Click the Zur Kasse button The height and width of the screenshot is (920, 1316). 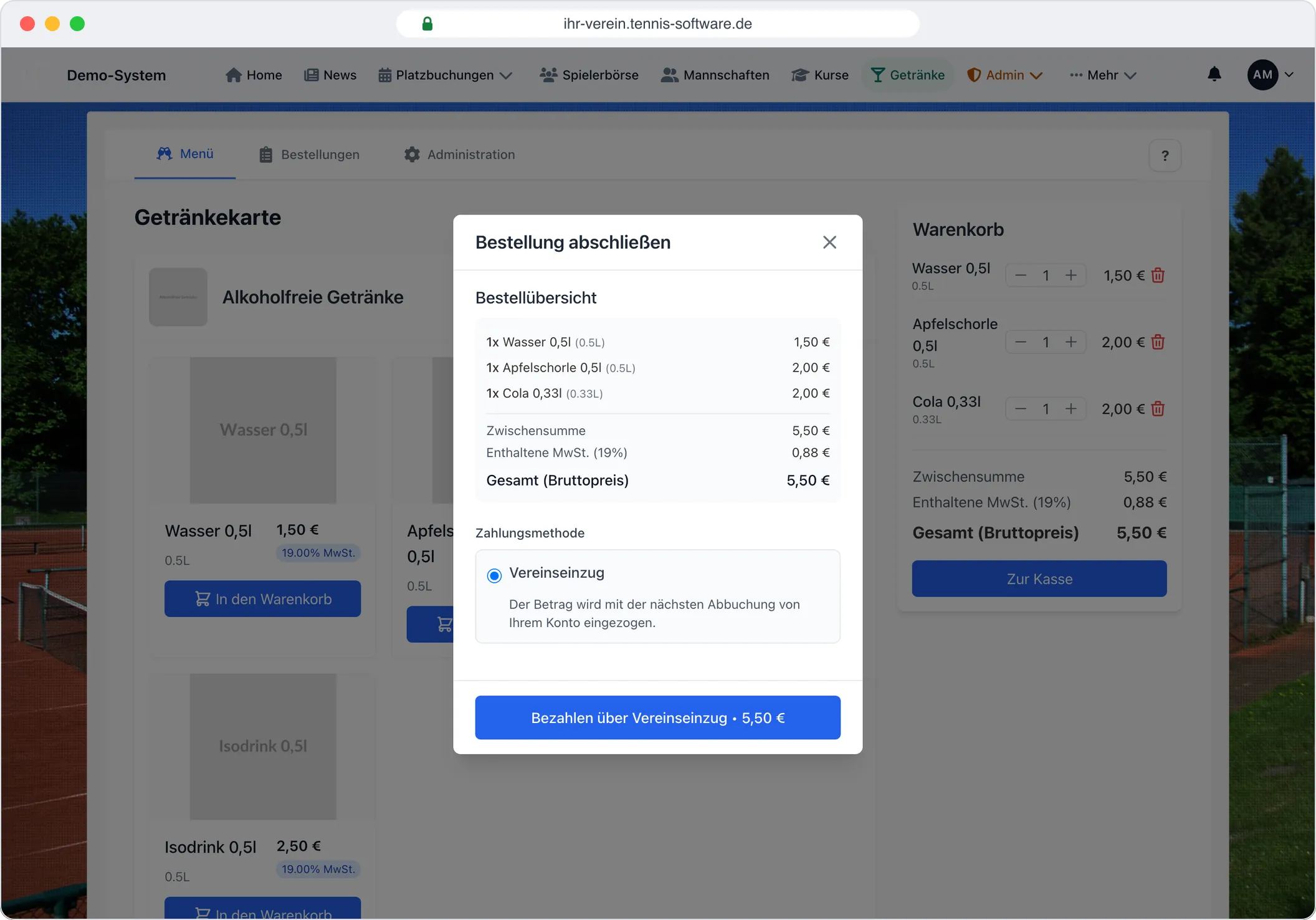click(1039, 578)
